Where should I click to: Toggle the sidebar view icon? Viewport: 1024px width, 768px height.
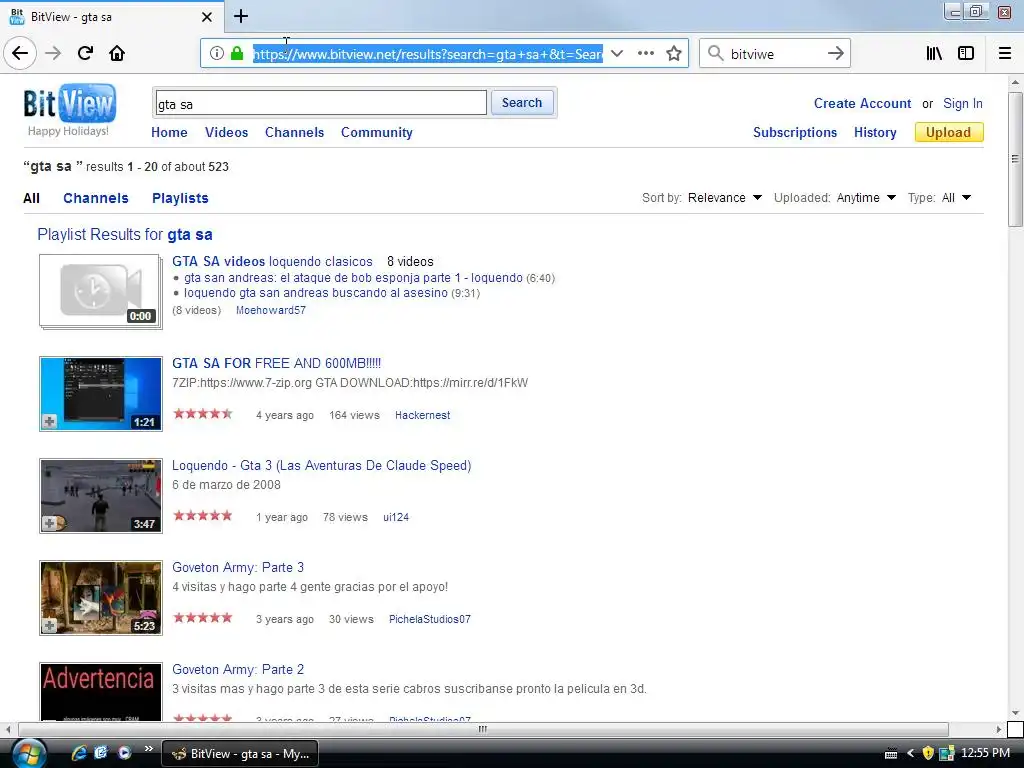point(966,54)
